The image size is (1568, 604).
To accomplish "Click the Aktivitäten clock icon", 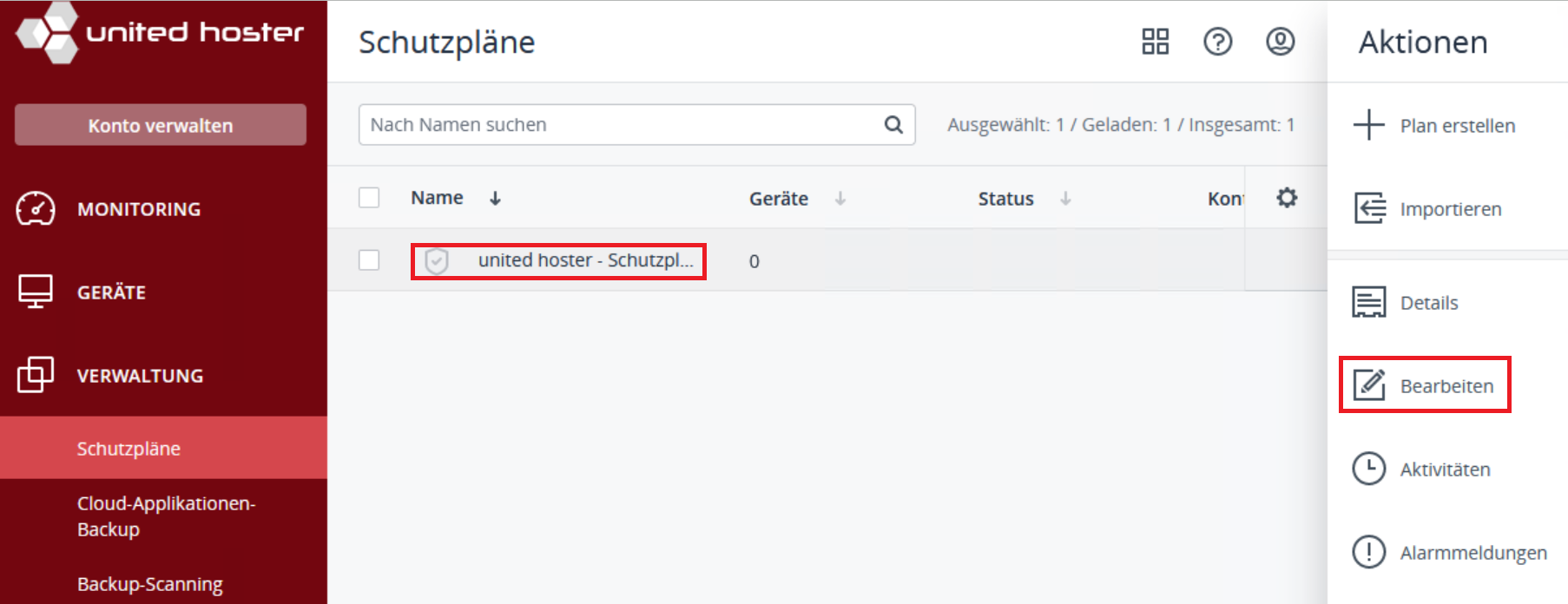I will click(1369, 469).
